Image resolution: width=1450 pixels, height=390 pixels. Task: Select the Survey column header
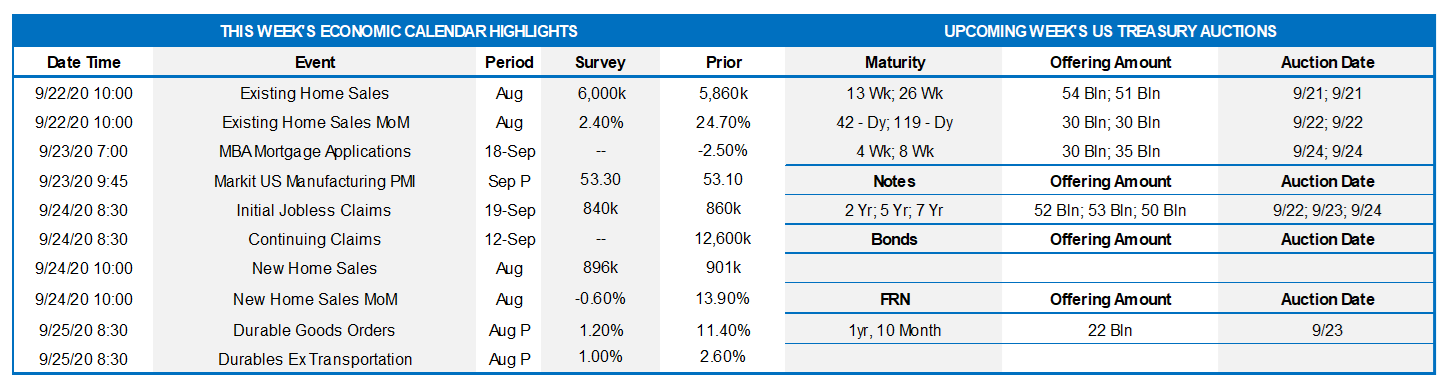(x=600, y=62)
